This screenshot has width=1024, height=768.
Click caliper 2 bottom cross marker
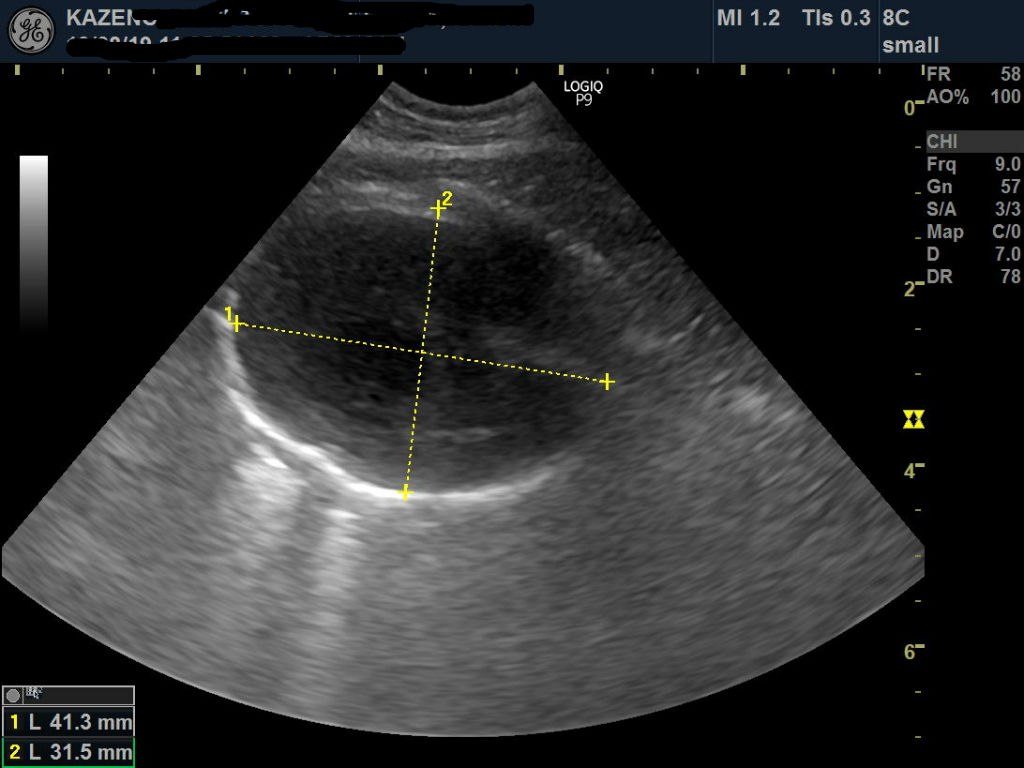[405, 492]
